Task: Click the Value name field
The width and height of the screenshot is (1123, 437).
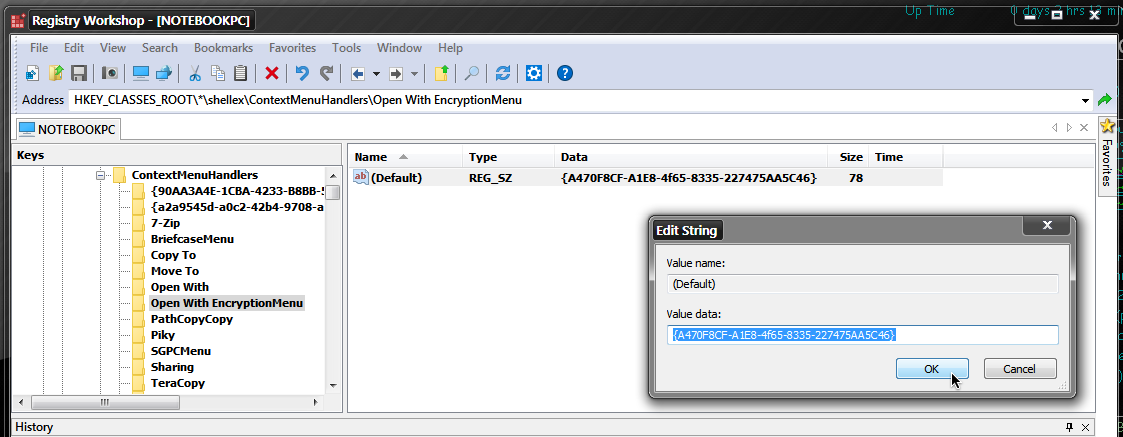Action: 863,284
